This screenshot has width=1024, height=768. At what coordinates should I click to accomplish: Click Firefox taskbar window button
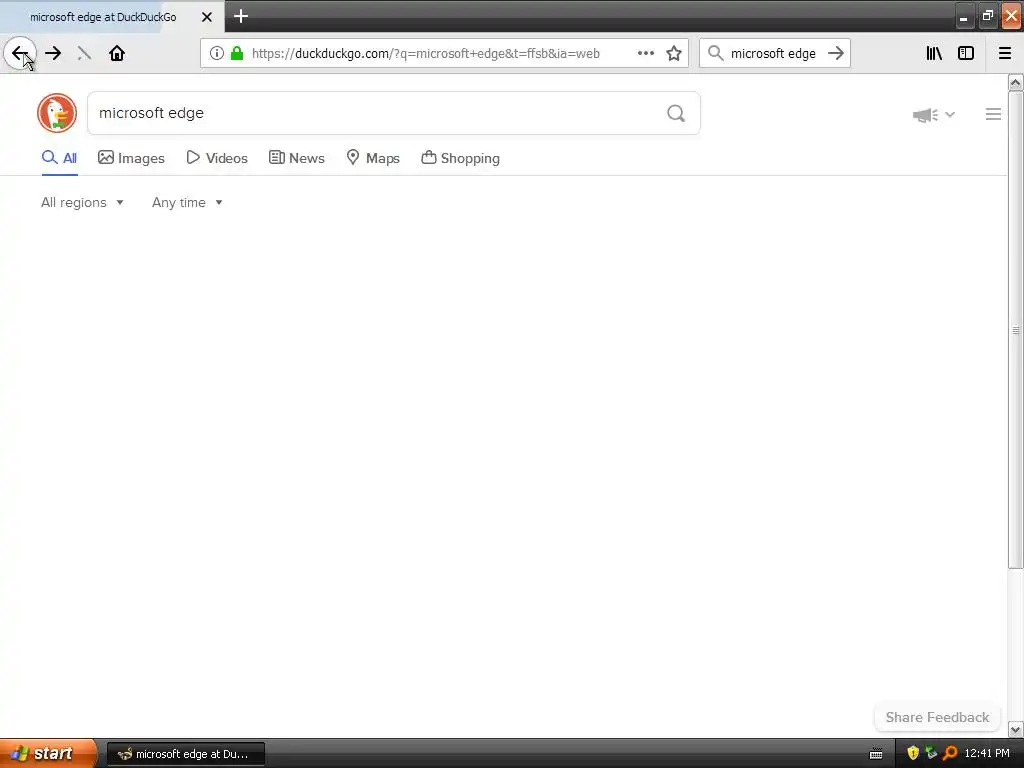click(x=185, y=754)
